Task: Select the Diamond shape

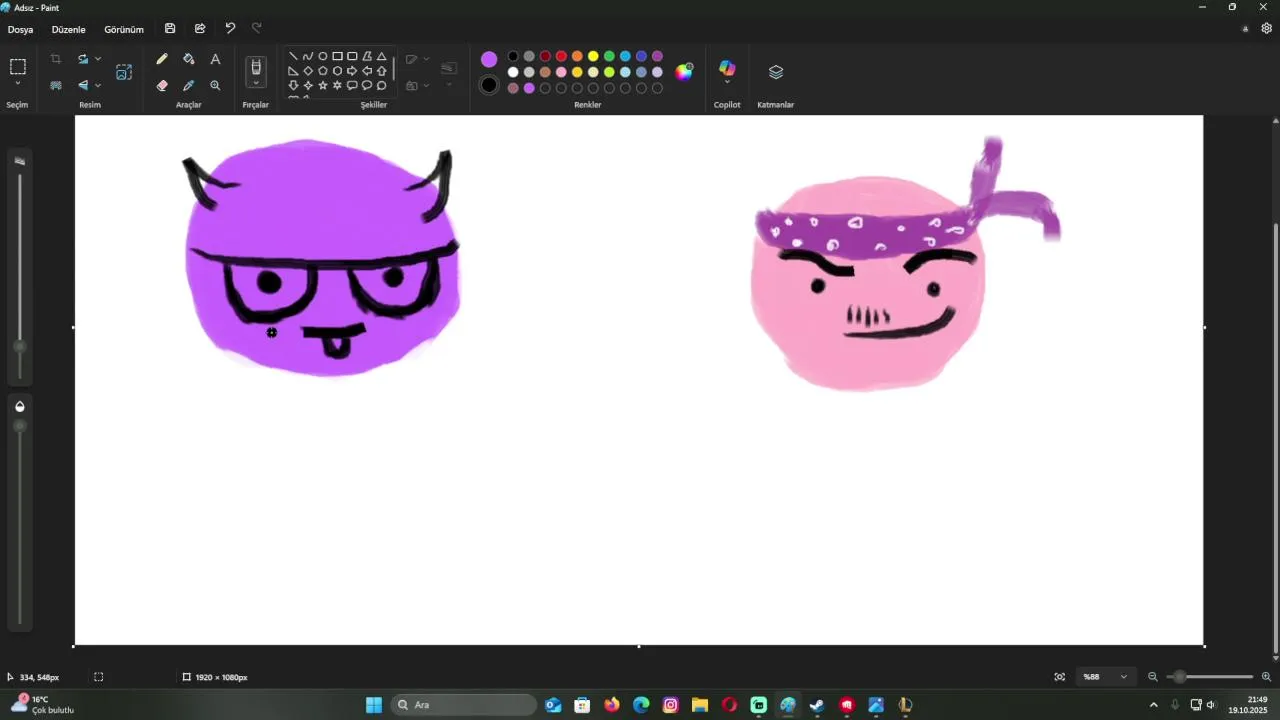Action: (x=308, y=71)
